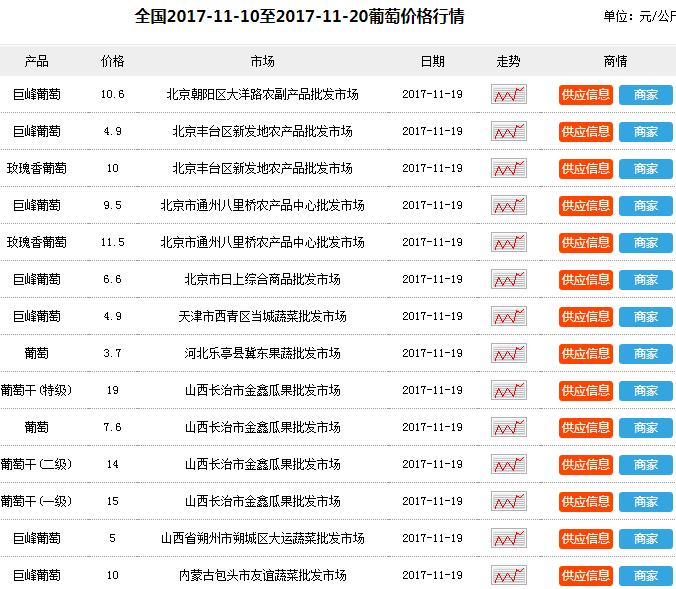Click 商家 button for 玫瑰香葡萄 priced 10
Viewport: 676px width, 589px height.
tap(645, 169)
